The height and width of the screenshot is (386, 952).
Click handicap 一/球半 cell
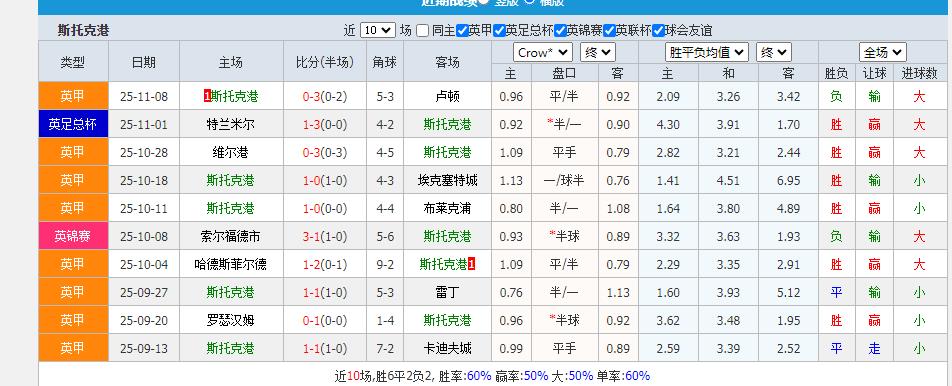pyautogui.click(x=564, y=180)
